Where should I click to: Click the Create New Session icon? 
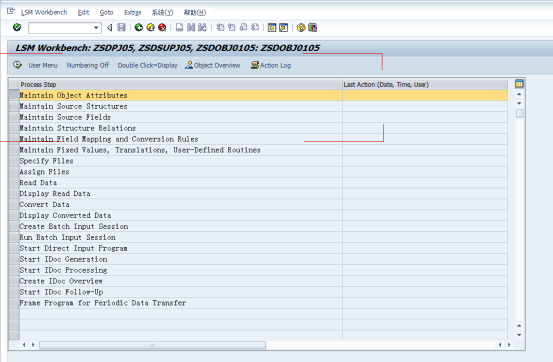pyautogui.click(x=272, y=27)
